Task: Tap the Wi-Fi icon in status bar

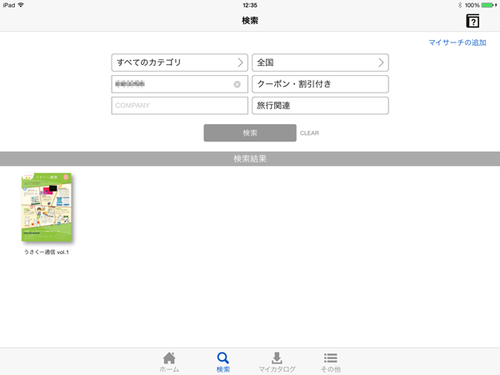Action: [x=21, y=5]
